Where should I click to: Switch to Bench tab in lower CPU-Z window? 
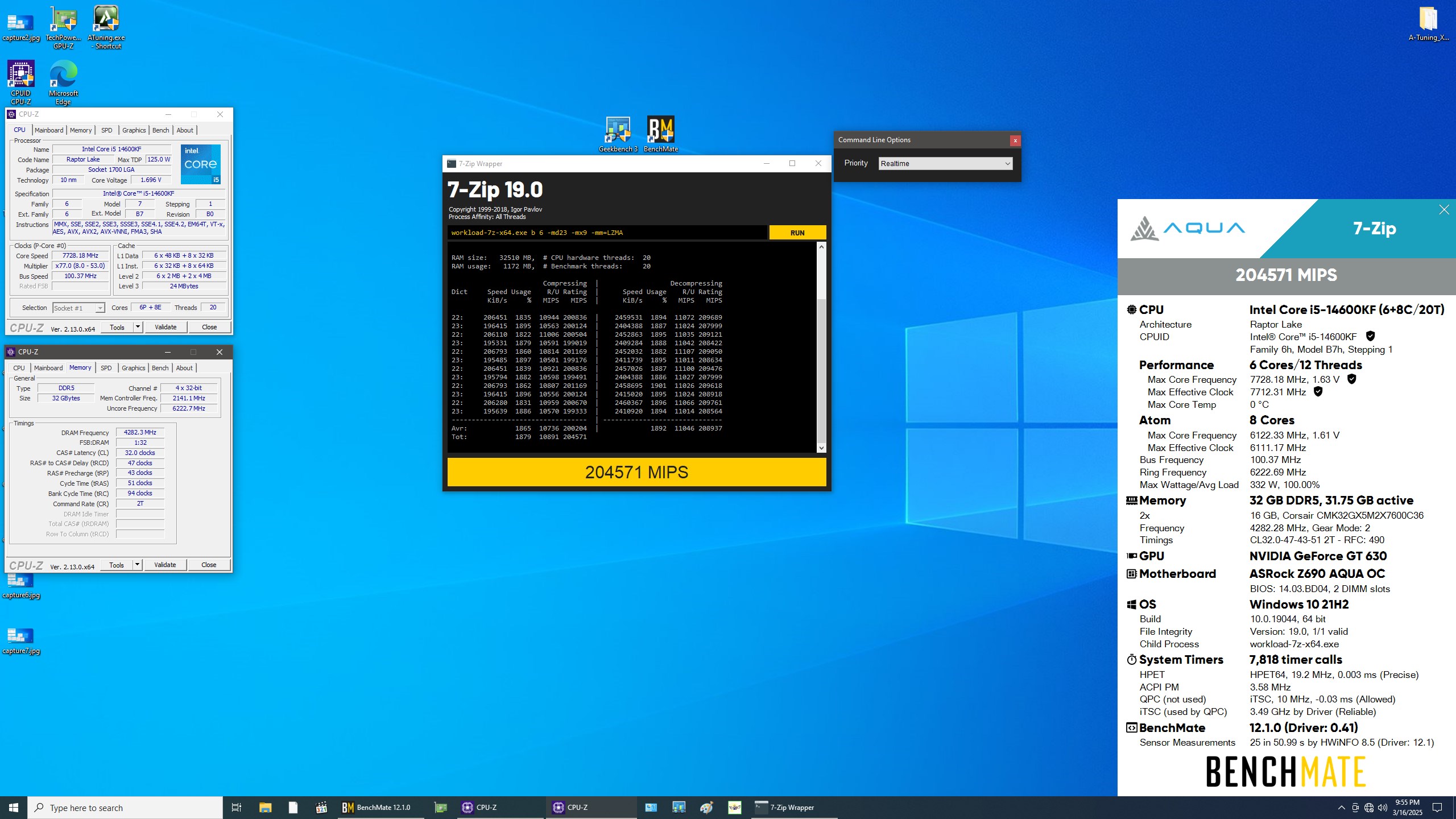(x=160, y=368)
